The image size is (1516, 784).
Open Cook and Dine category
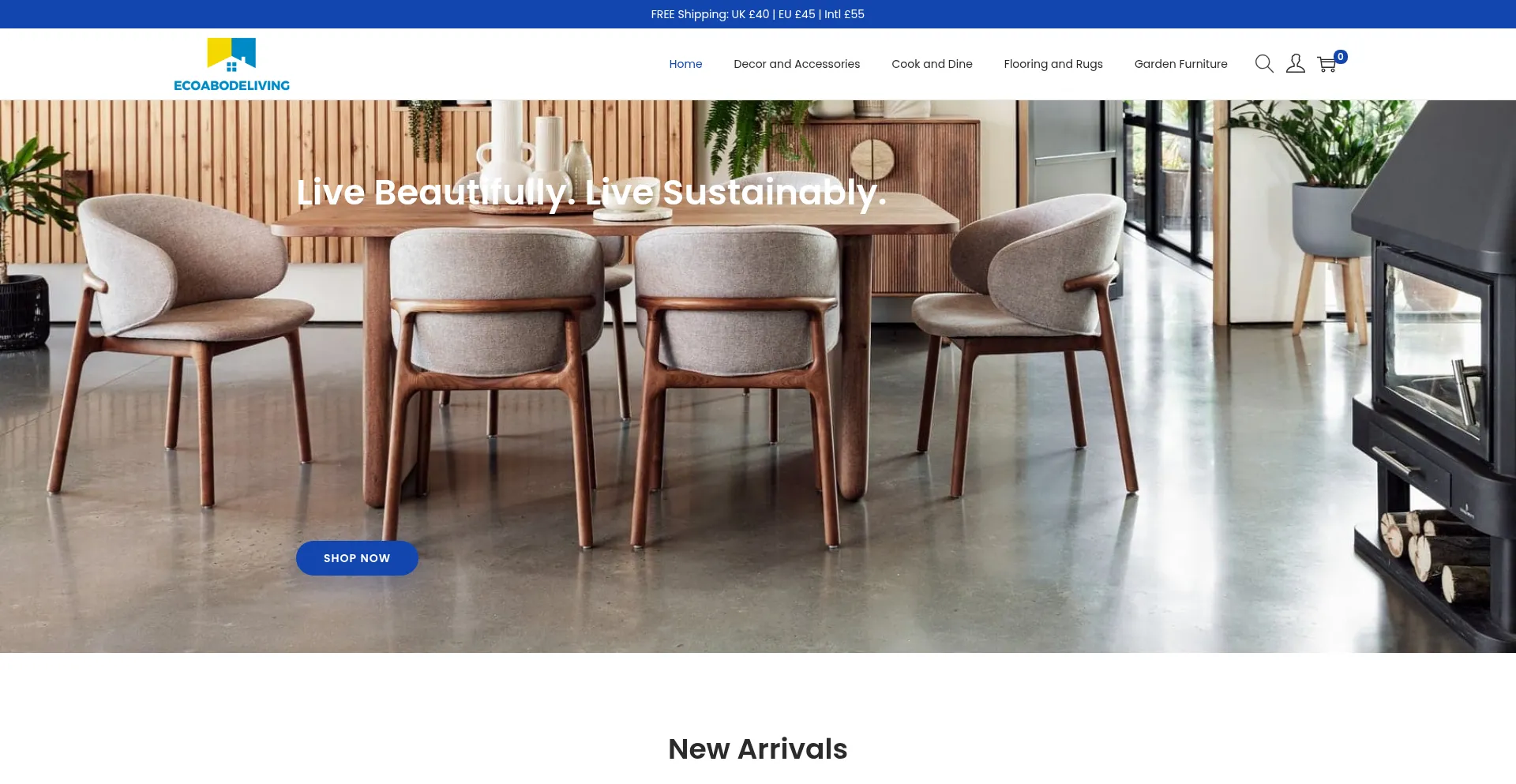click(x=932, y=64)
